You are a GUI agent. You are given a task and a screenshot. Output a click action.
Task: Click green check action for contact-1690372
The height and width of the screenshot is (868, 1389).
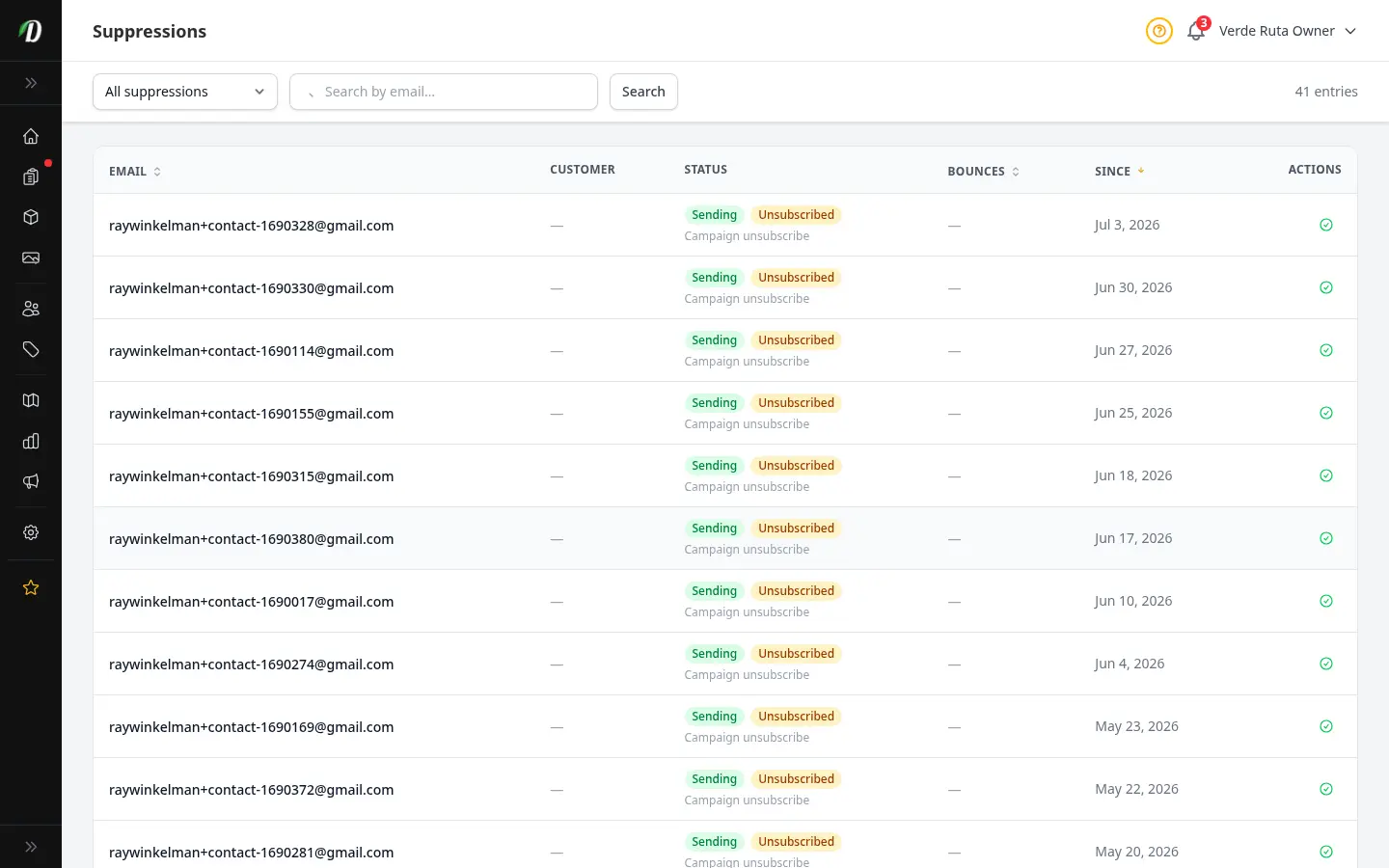click(x=1326, y=789)
